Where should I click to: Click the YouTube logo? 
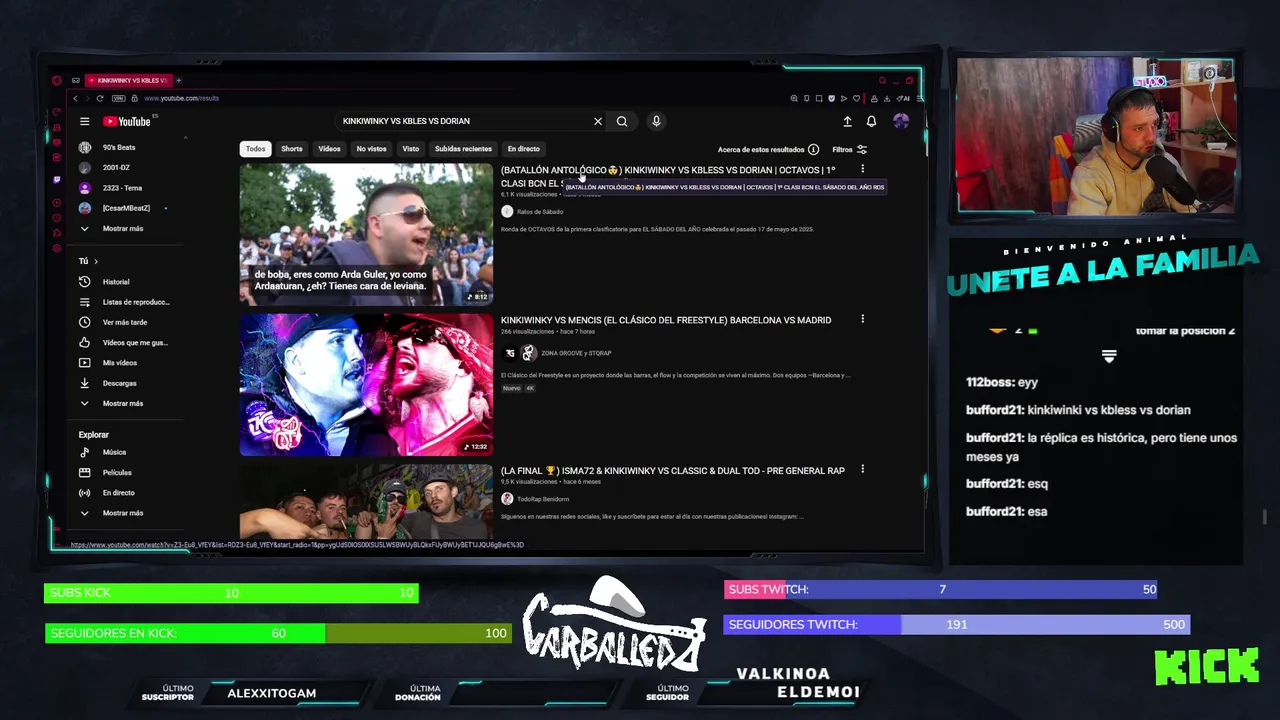pyautogui.click(x=127, y=121)
